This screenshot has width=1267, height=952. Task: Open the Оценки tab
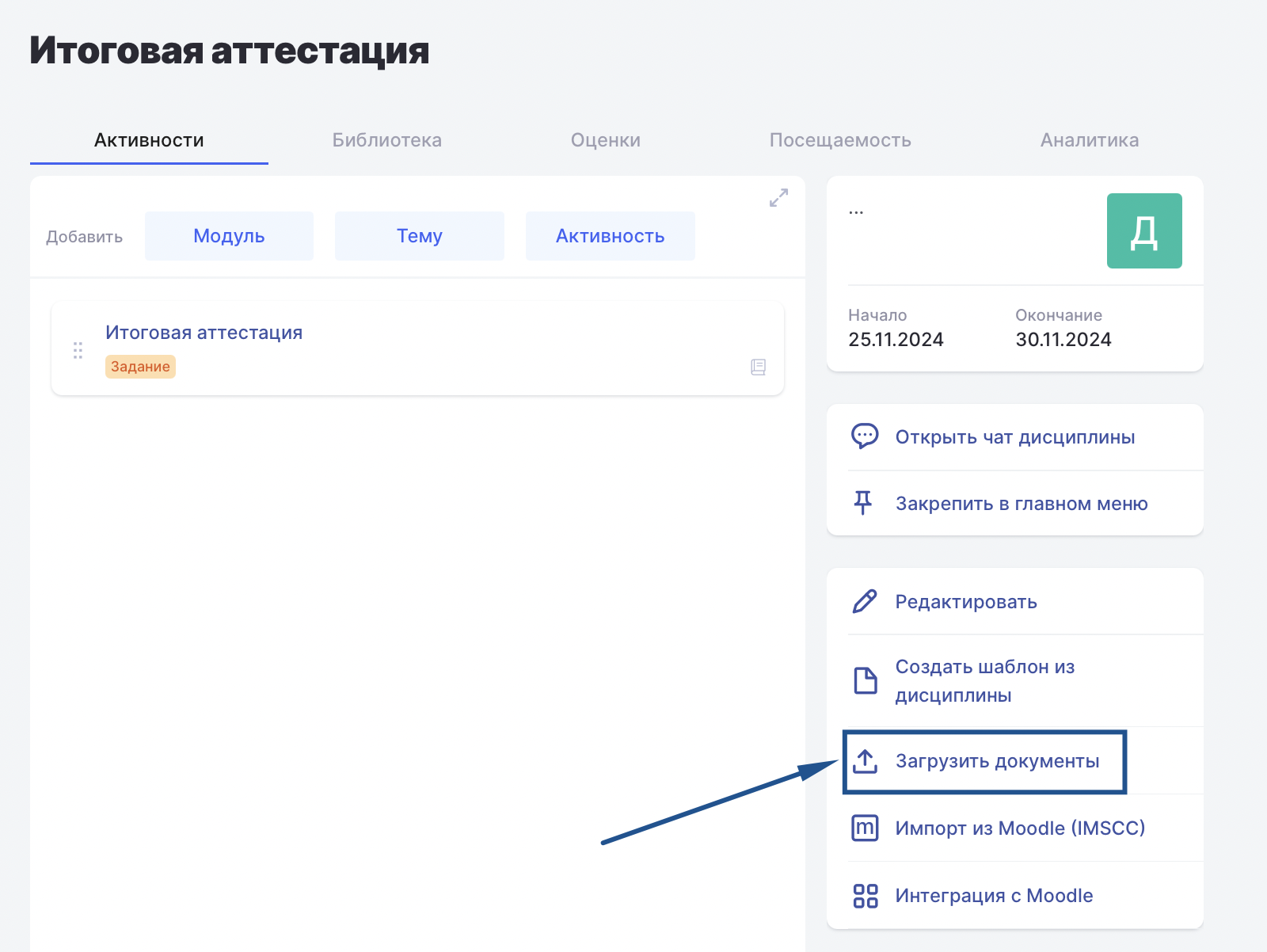coord(605,140)
